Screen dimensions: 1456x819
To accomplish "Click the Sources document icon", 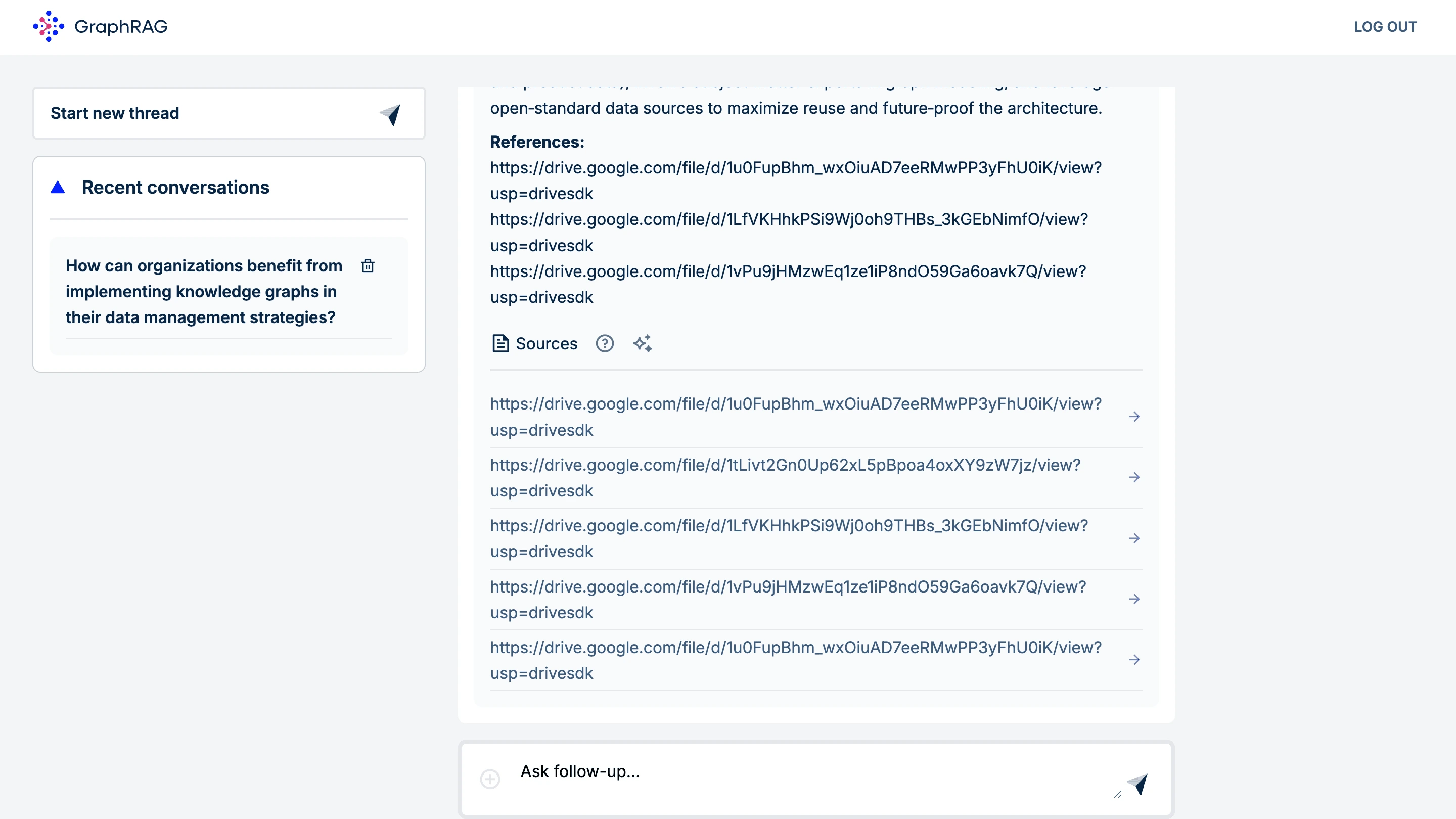I will point(500,343).
